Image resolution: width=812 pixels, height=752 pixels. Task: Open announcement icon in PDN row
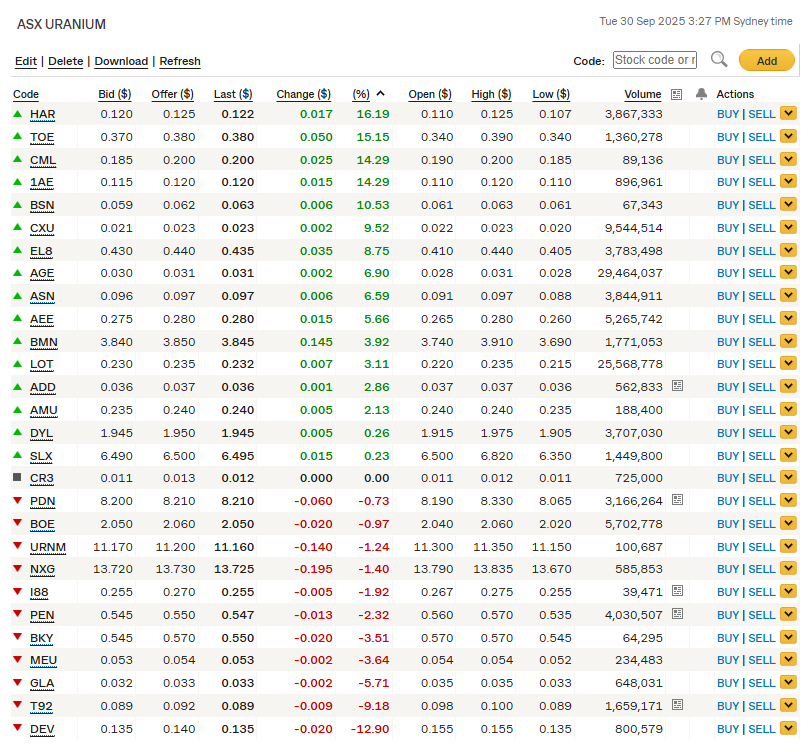pyautogui.click(x=677, y=500)
